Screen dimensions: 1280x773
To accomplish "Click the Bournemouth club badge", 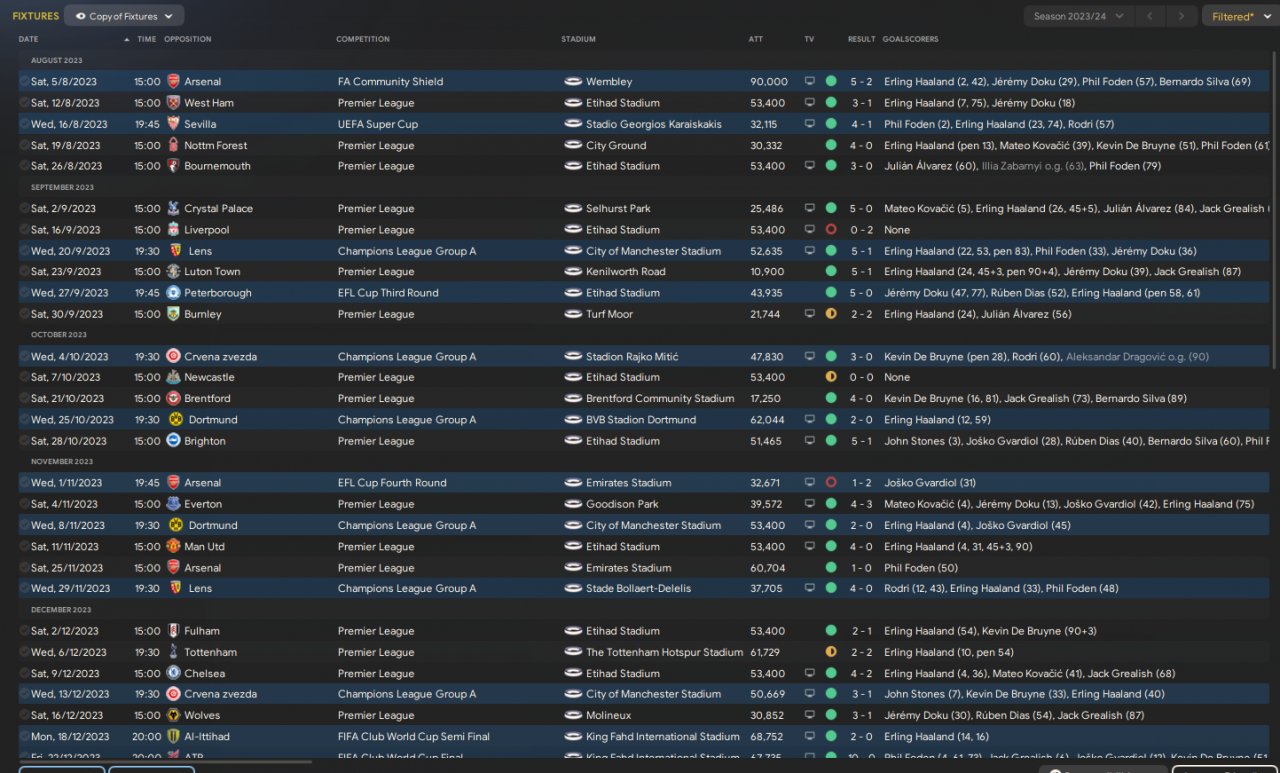I will (x=173, y=166).
